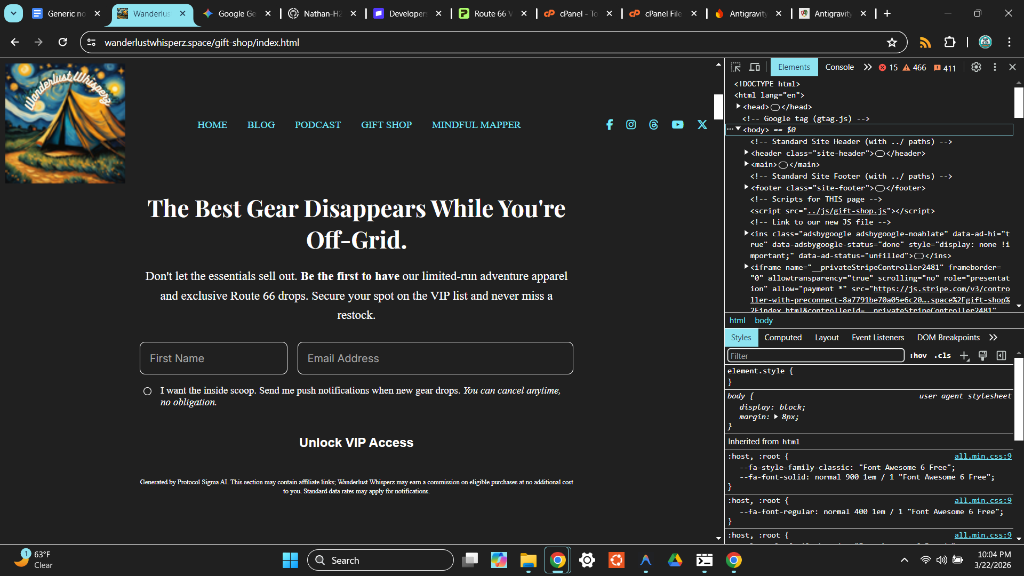Open the GIFT SHOP navigation link
This screenshot has width=1024, height=576.
[386, 125]
